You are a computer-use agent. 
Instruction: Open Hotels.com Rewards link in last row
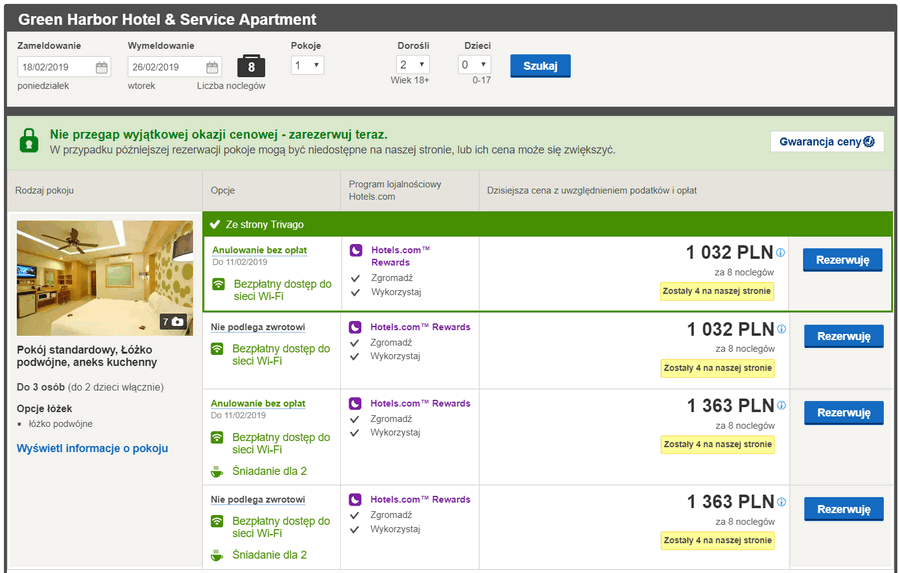click(420, 500)
